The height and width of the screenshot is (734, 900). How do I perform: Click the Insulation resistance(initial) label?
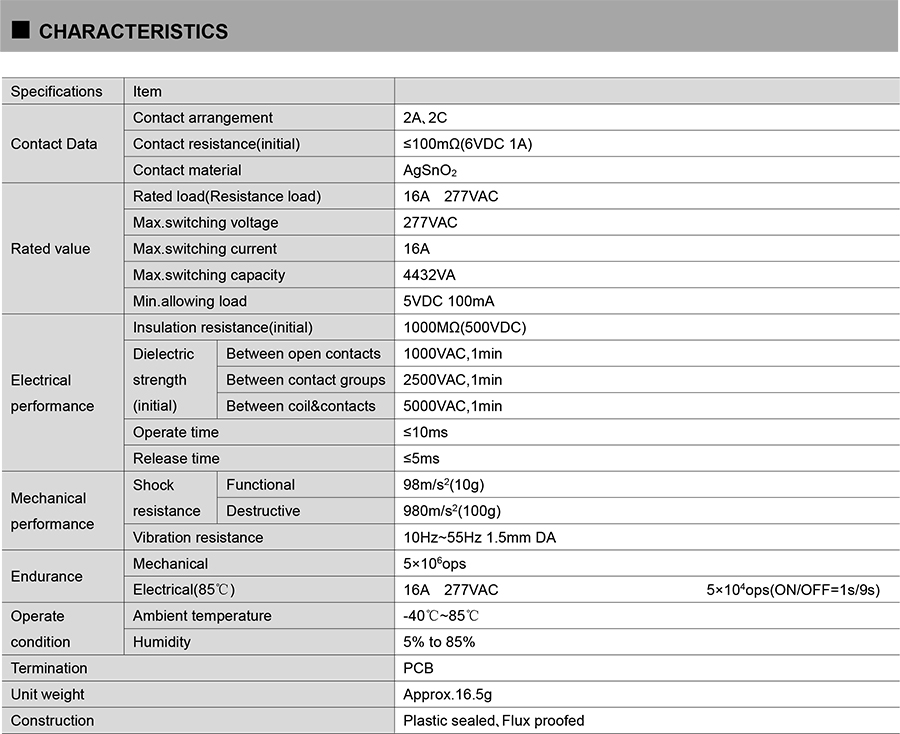click(223, 328)
